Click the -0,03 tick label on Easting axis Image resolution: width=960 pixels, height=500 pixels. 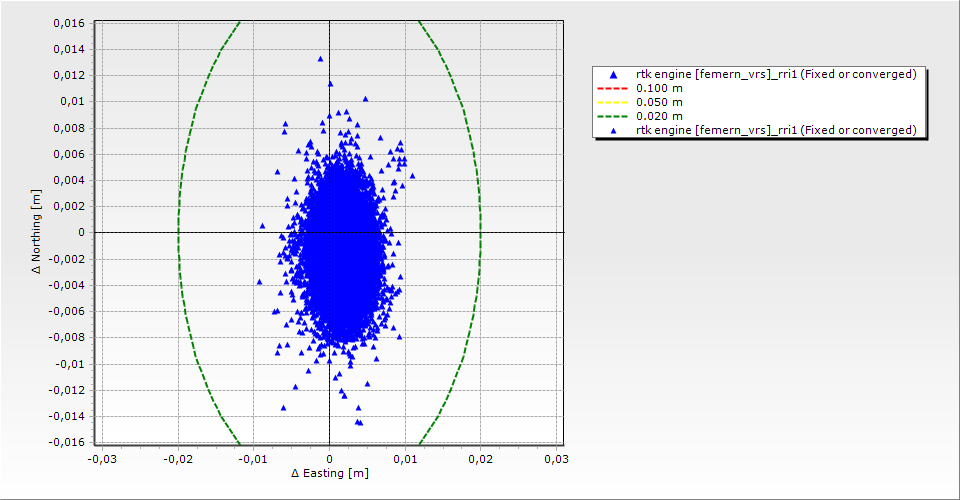(x=102, y=458)
